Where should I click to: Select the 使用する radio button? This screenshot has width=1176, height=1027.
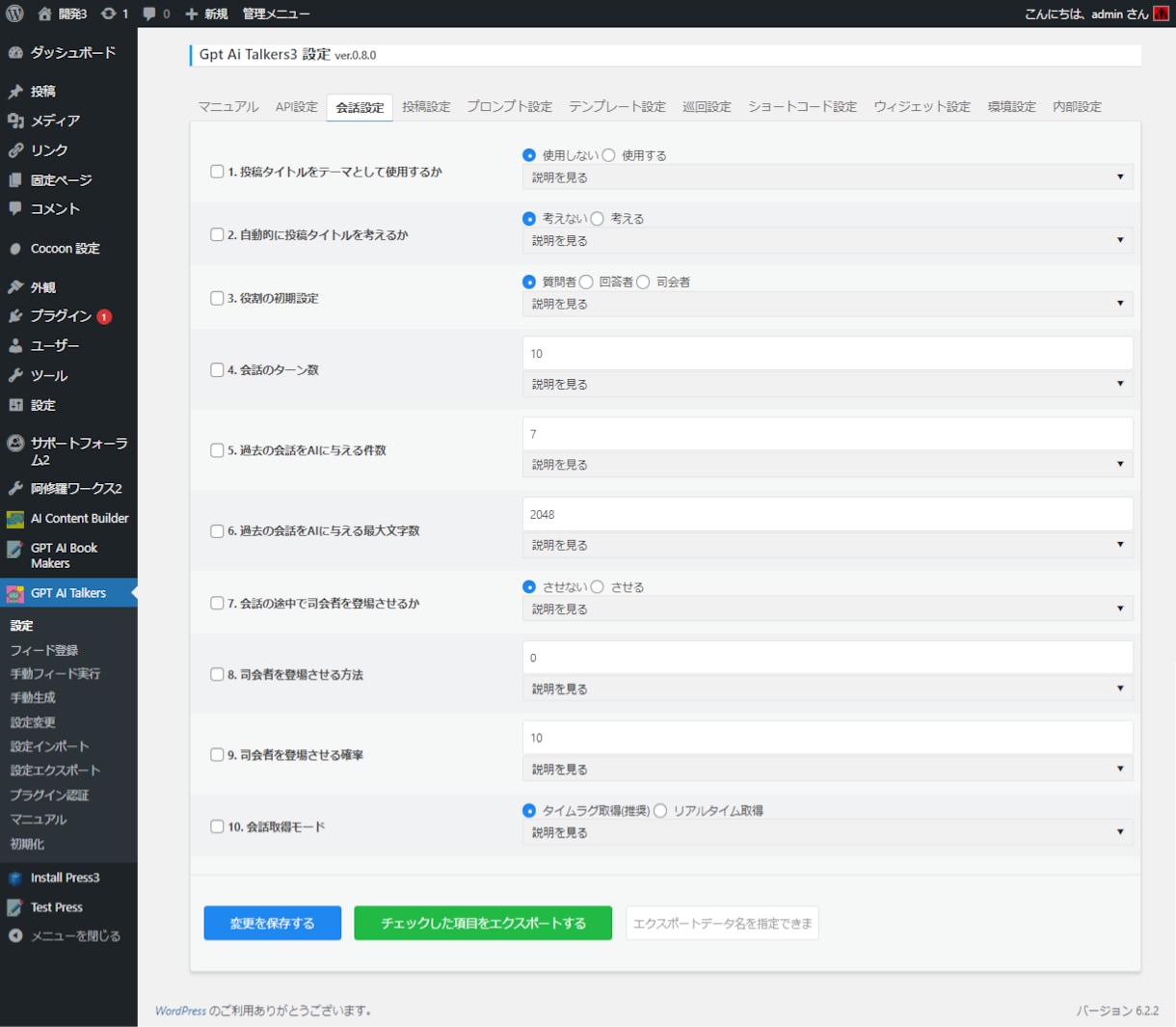click(608, 155)
